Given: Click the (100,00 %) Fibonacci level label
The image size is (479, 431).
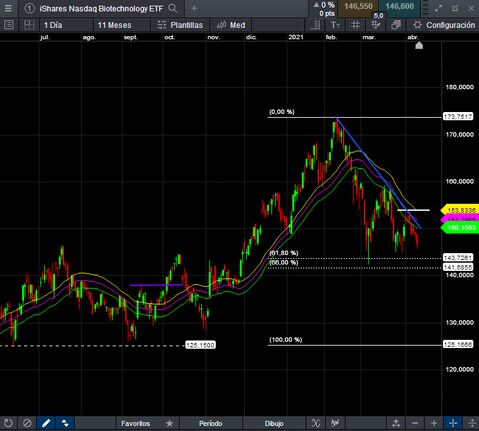Looking at the screenshot, I should [x=285, y=340].
